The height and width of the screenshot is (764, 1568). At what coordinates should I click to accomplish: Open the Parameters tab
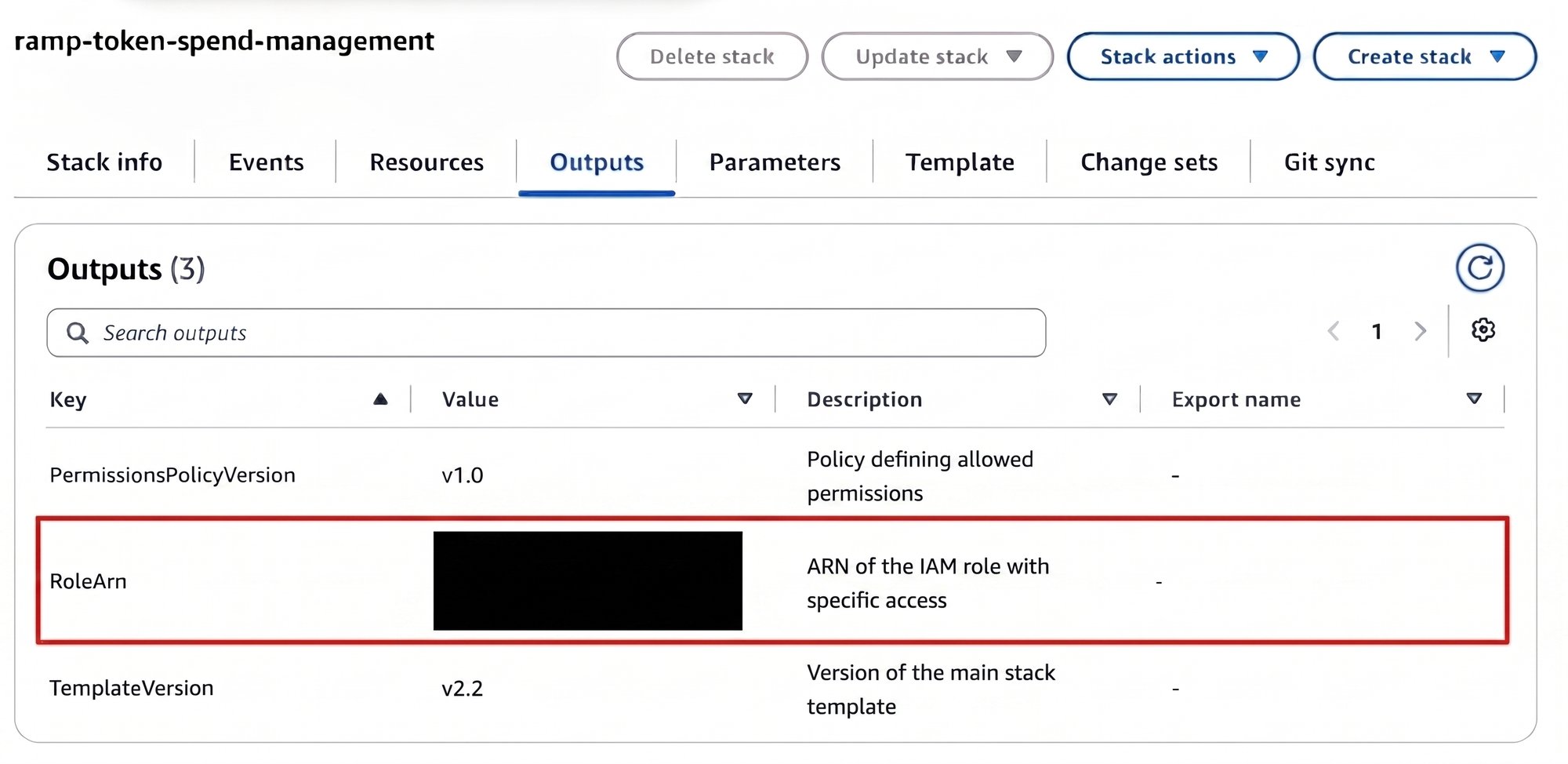775,162
